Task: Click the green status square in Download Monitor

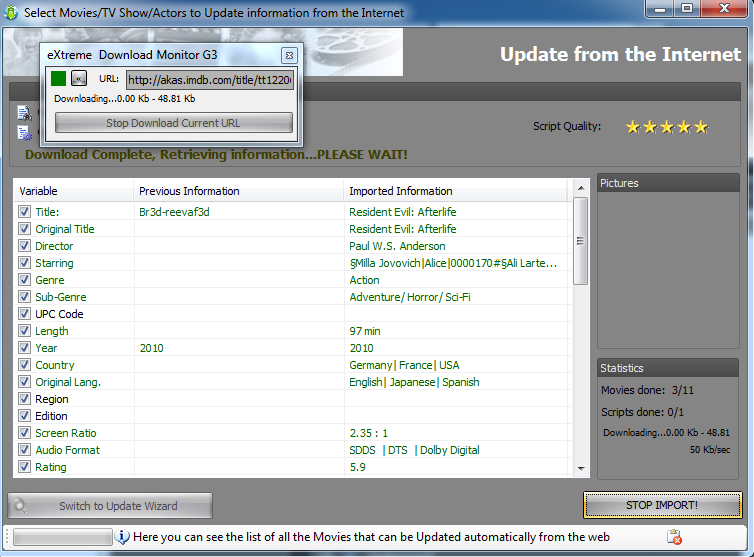Action: [58, 78]
